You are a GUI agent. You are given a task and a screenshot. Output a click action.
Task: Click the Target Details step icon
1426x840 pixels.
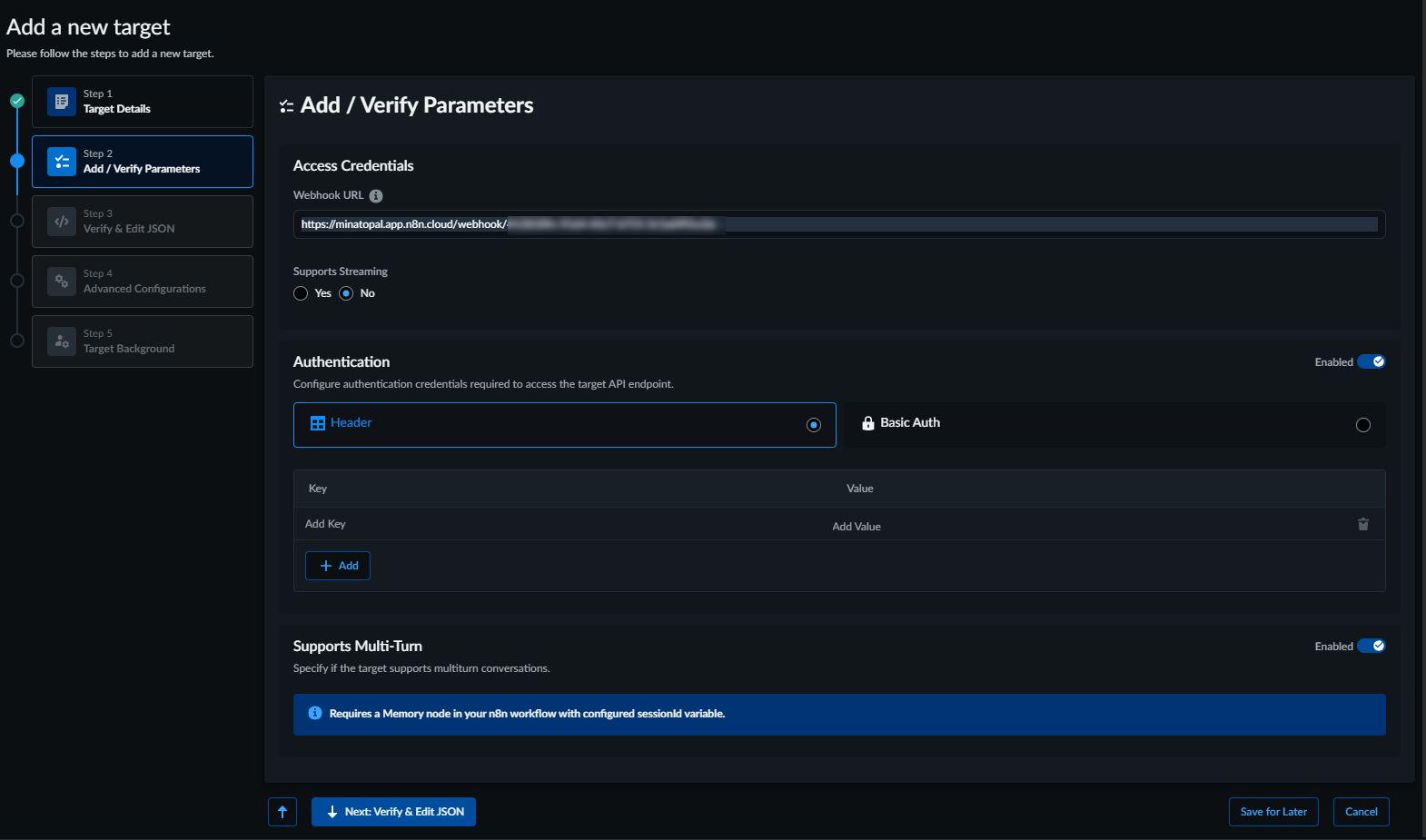point(62,102)
